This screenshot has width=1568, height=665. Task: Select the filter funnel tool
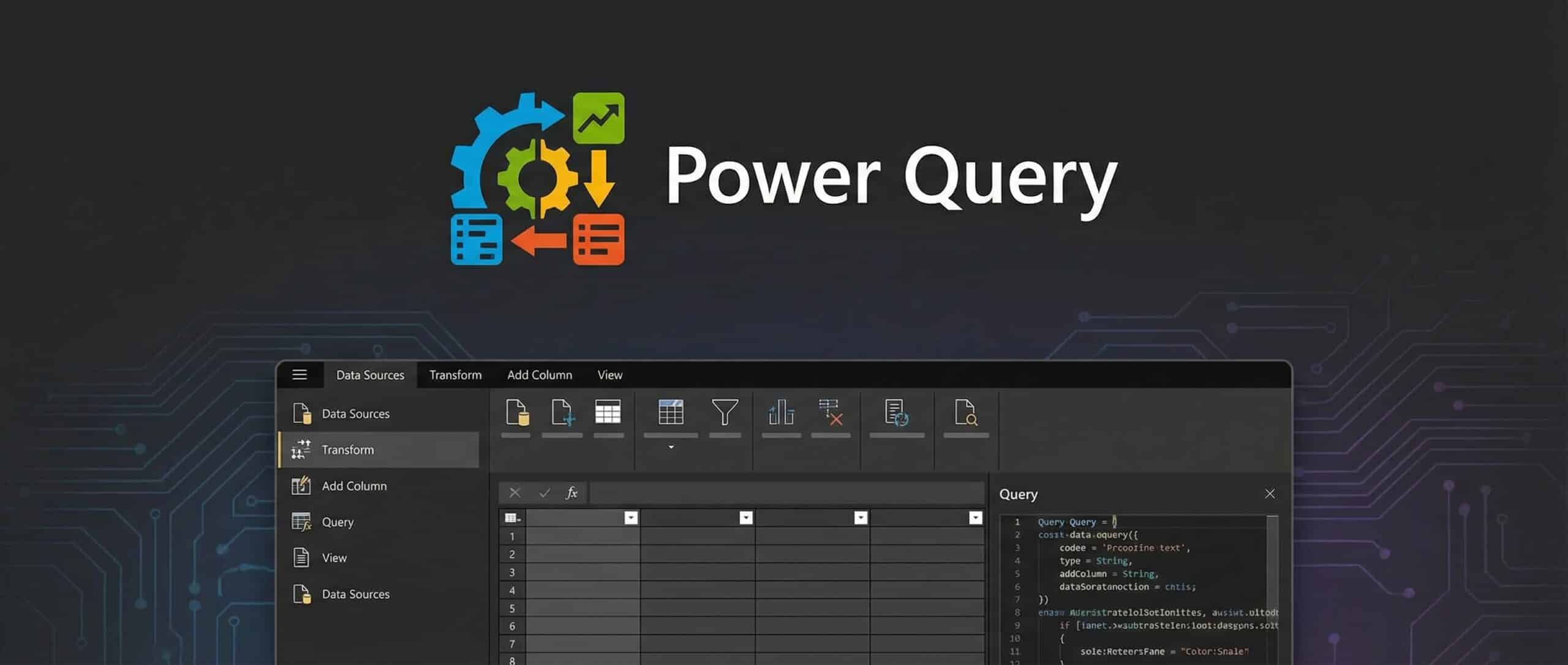[x=726, y=413]
